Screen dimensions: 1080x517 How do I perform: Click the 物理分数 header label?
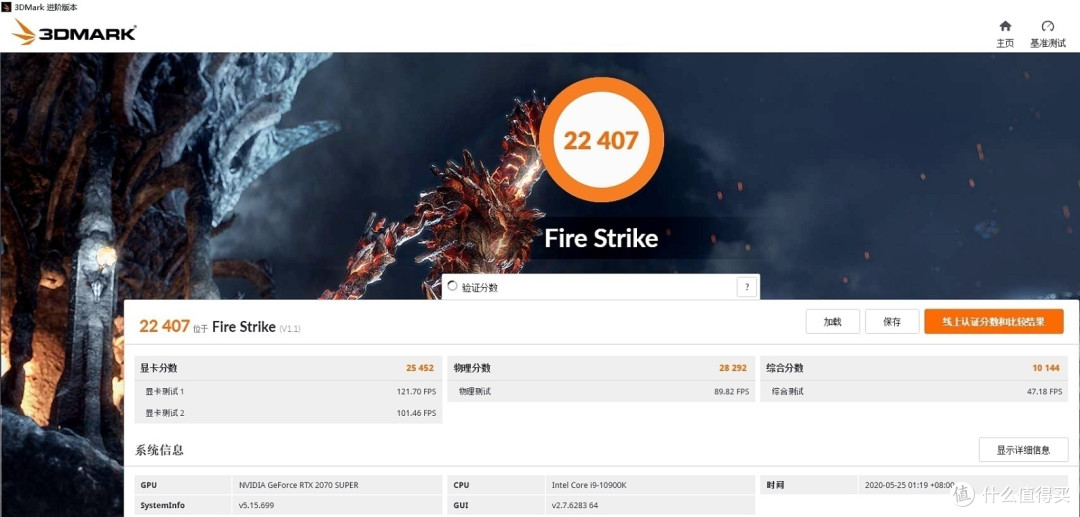tap(472, 368)
